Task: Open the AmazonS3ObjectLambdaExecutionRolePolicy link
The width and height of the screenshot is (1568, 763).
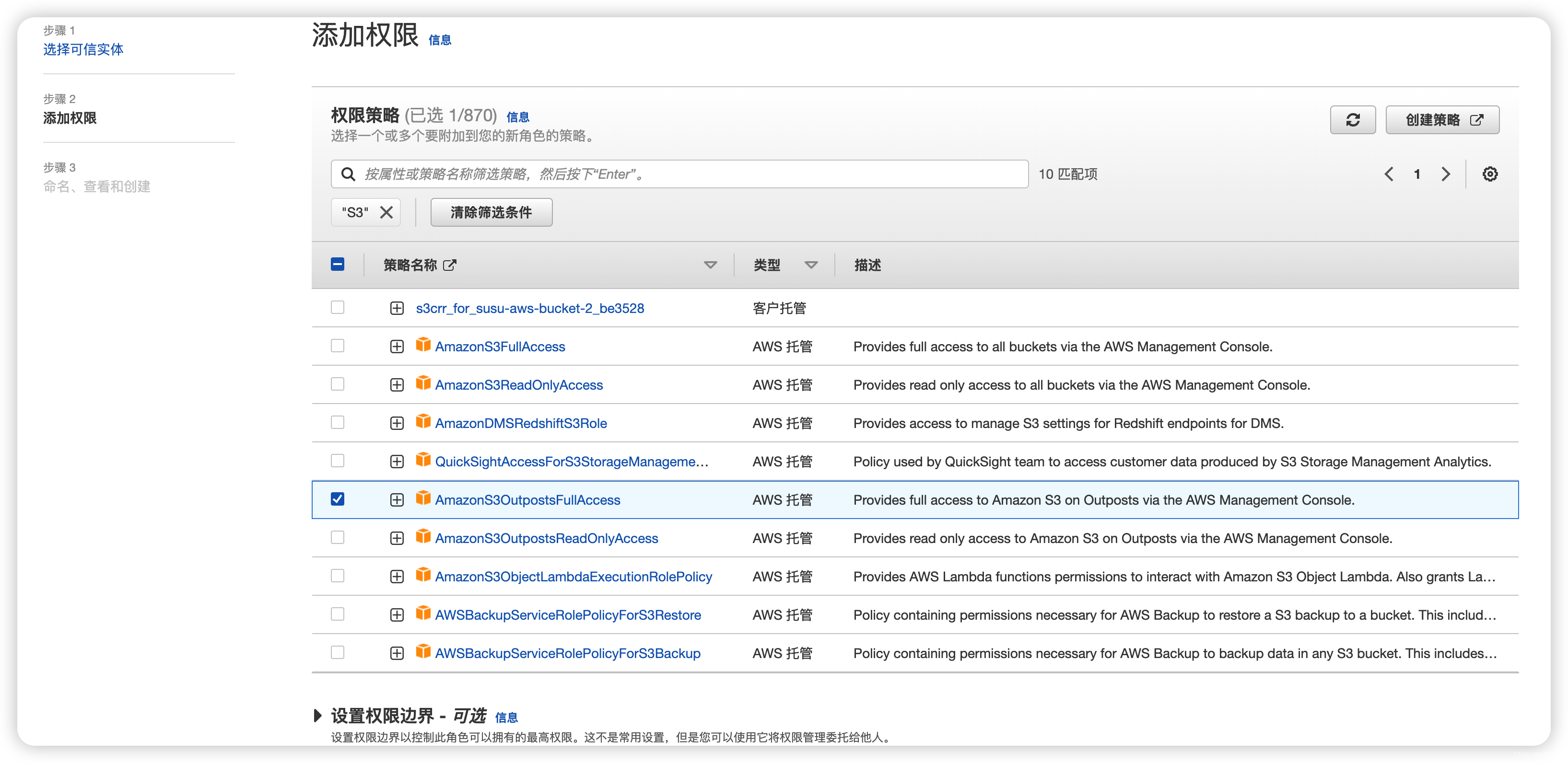Action: click(573, 577)
